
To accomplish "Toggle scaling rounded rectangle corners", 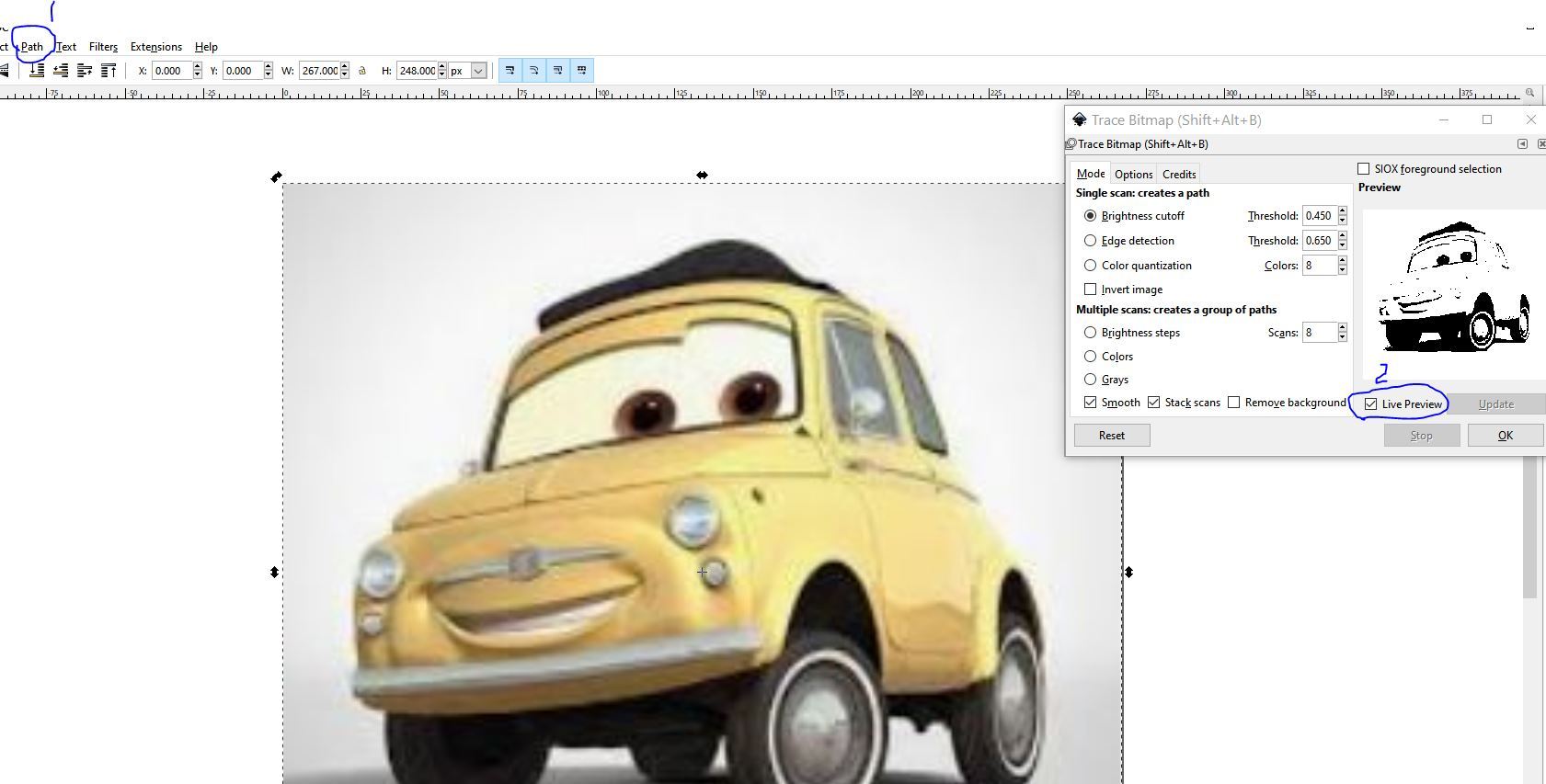I will 534,71.
